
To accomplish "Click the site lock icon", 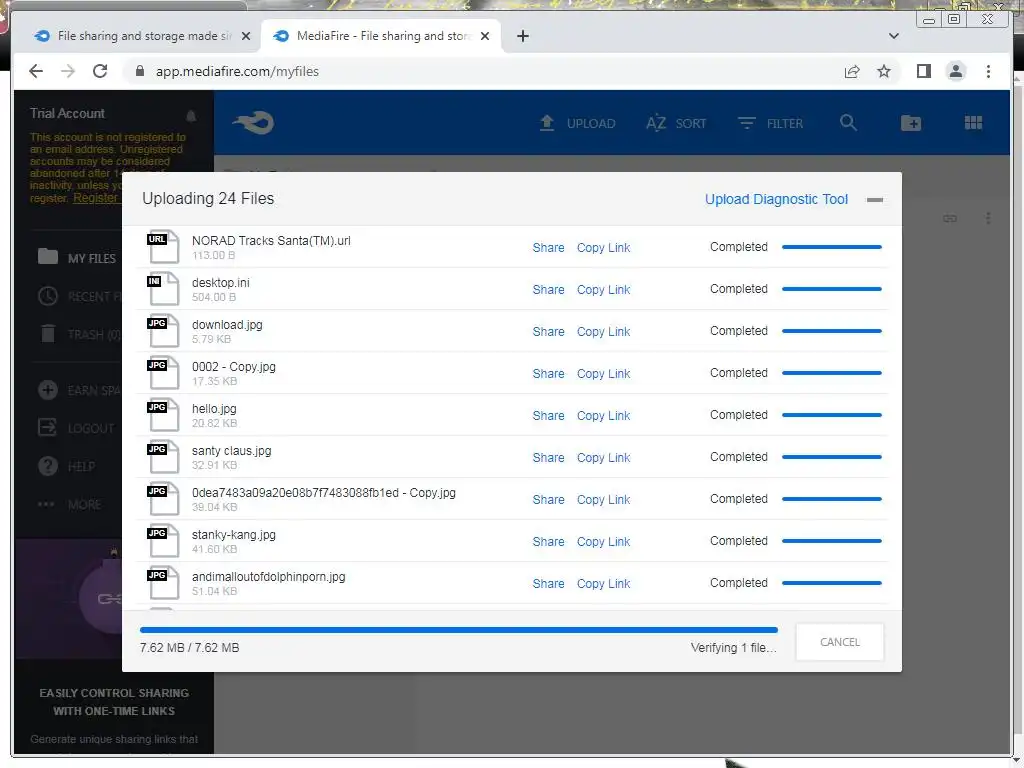I will (139, 71).
